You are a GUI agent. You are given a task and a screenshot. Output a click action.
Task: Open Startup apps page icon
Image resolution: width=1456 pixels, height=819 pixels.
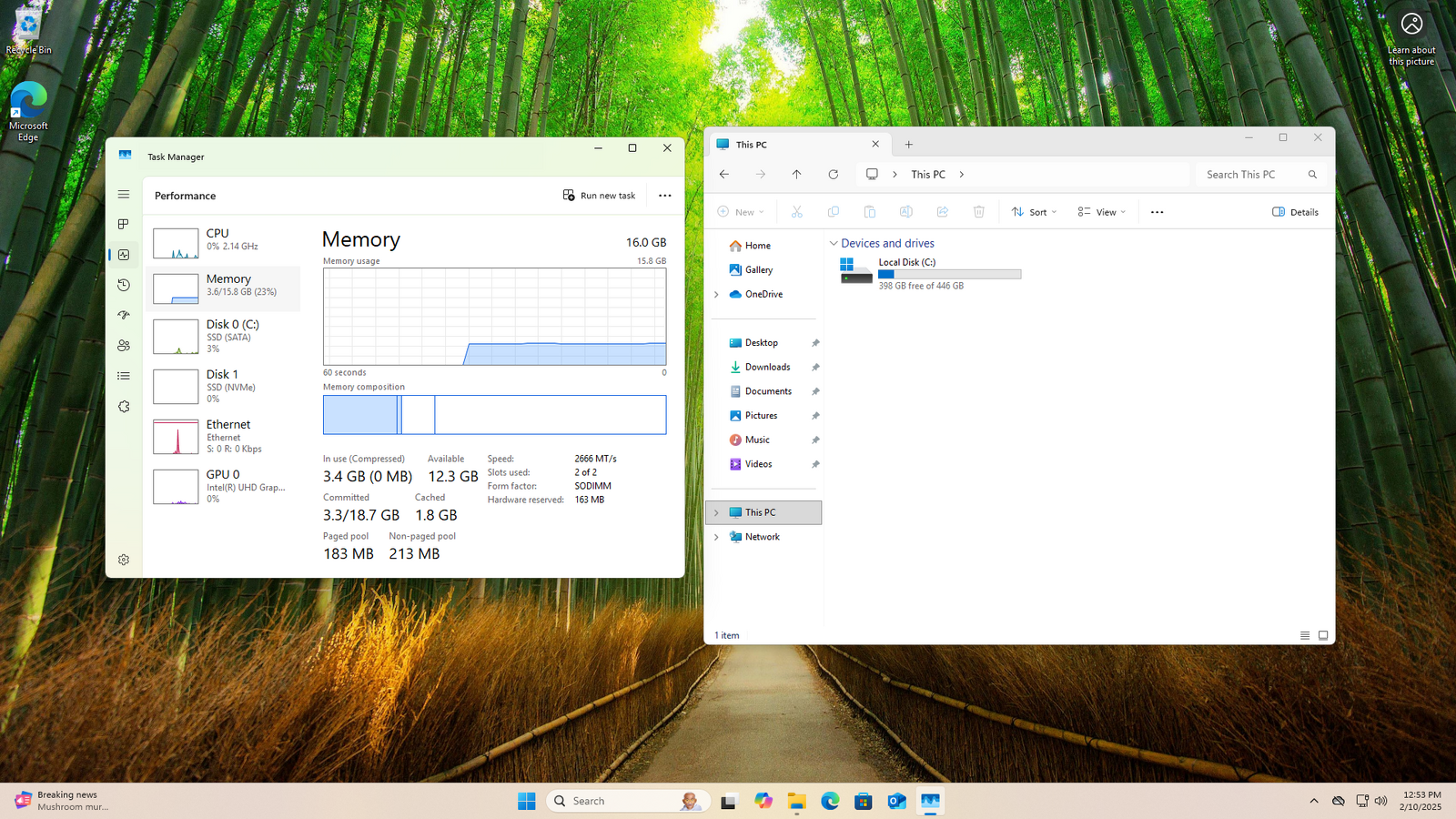[x=124, y=315]
